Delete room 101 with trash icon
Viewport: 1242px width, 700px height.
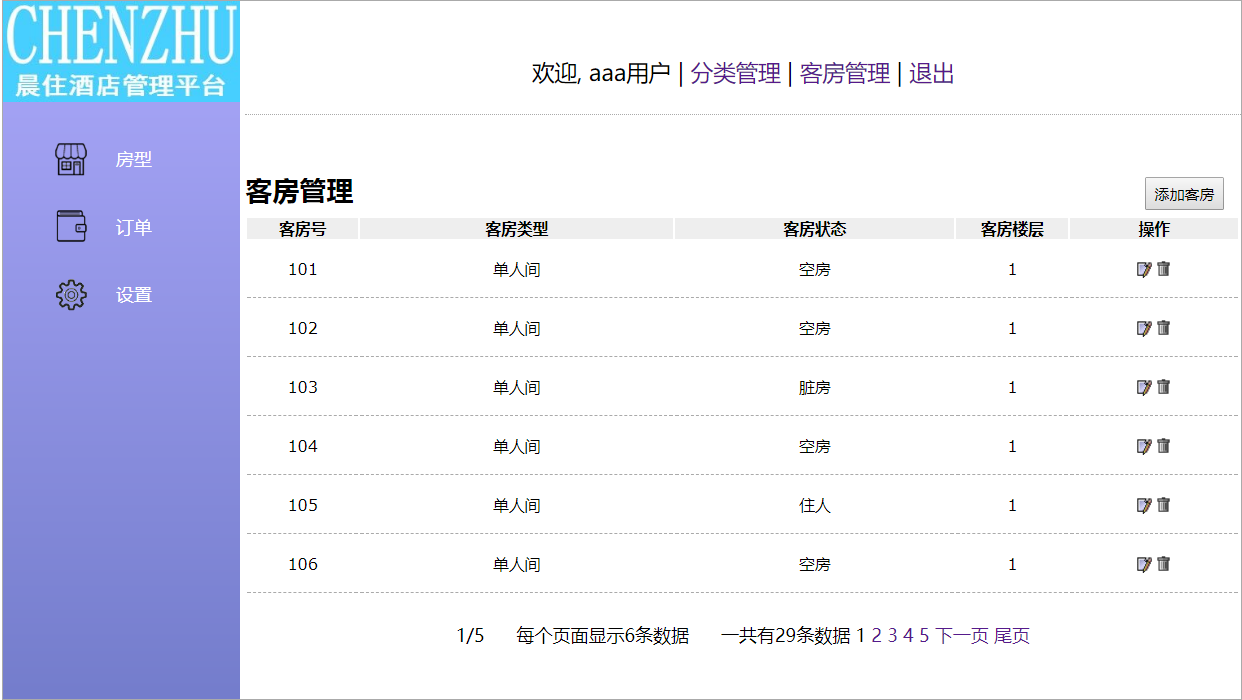1163,269
